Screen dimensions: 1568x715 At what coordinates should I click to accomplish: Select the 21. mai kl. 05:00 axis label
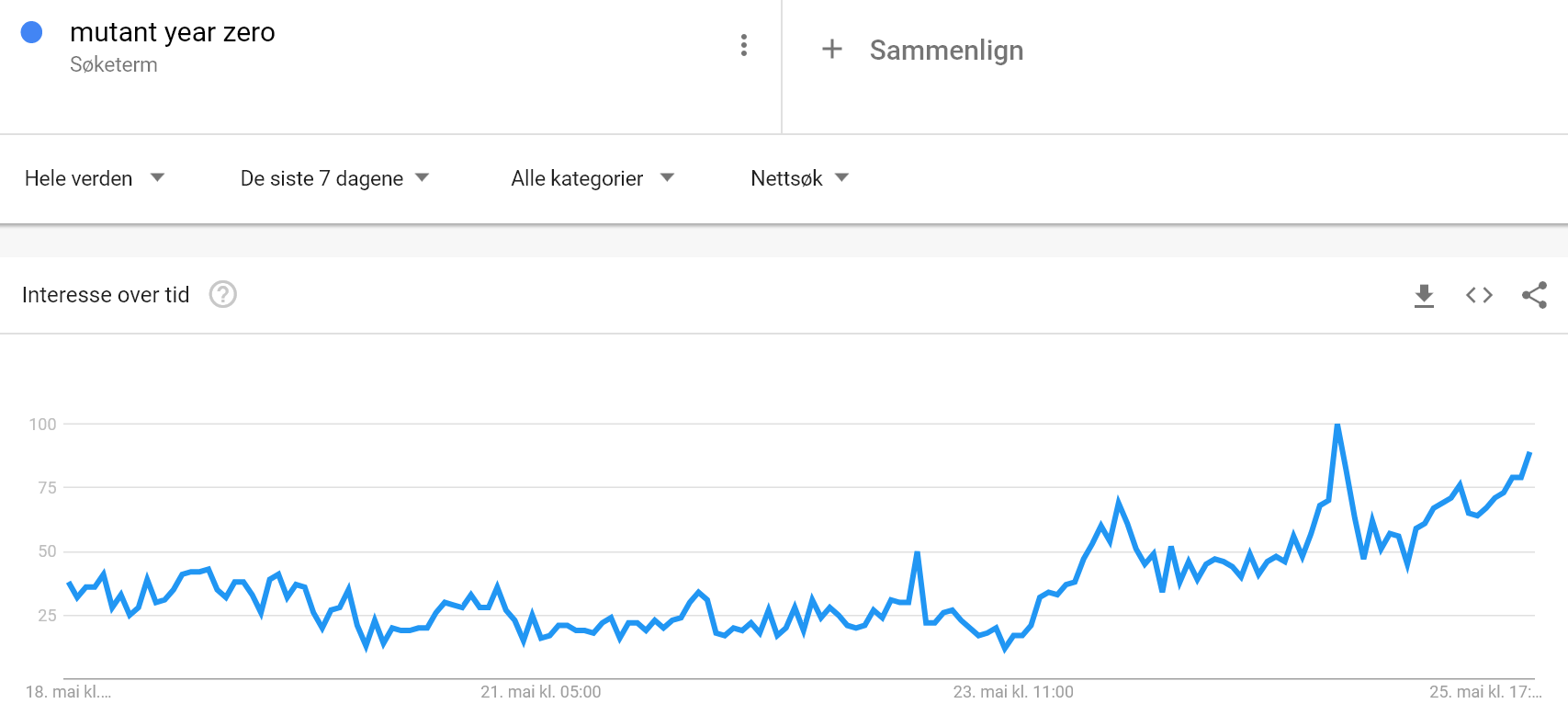541,692
